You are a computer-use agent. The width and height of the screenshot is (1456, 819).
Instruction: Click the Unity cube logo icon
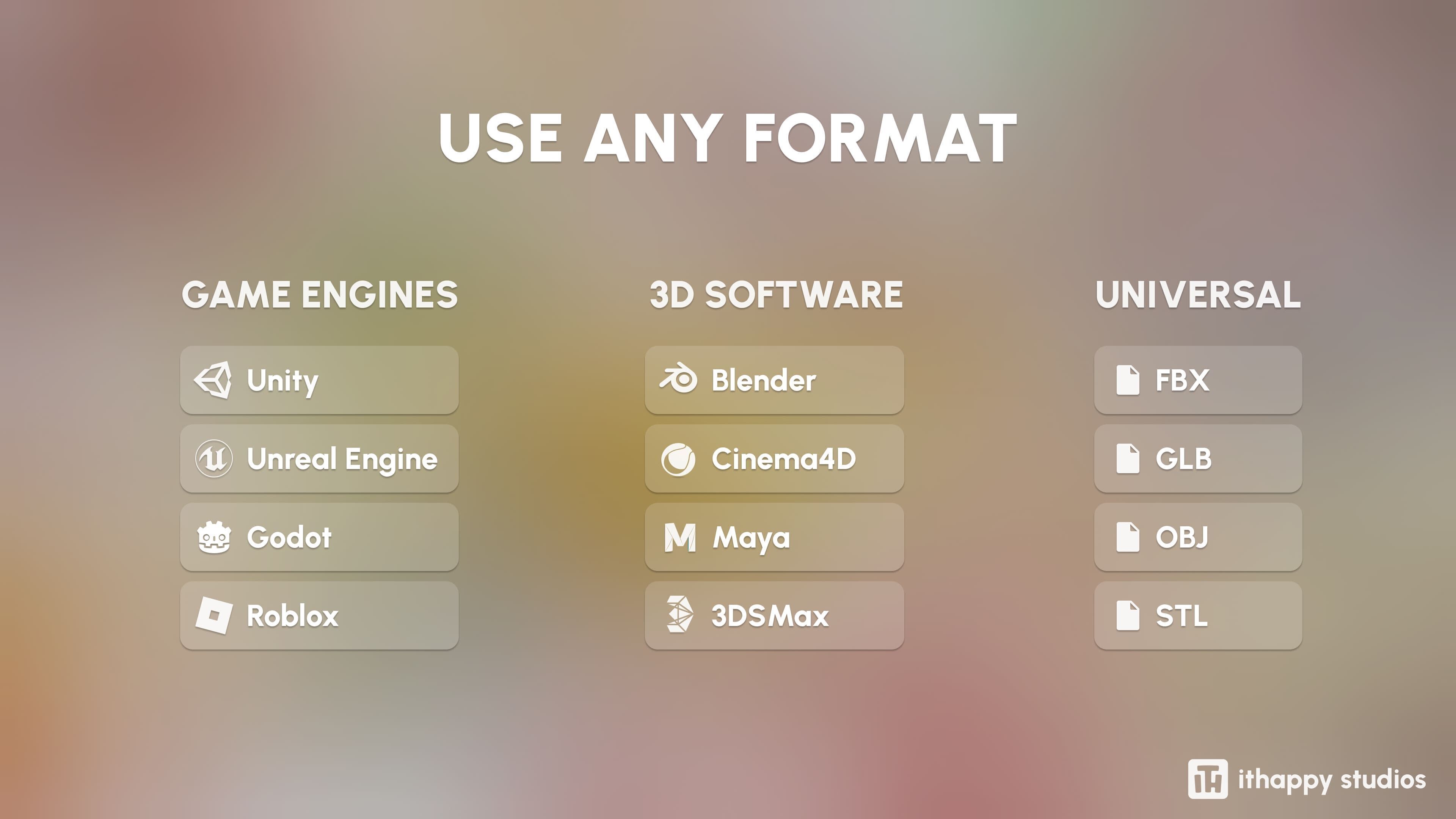coord(213,380)
